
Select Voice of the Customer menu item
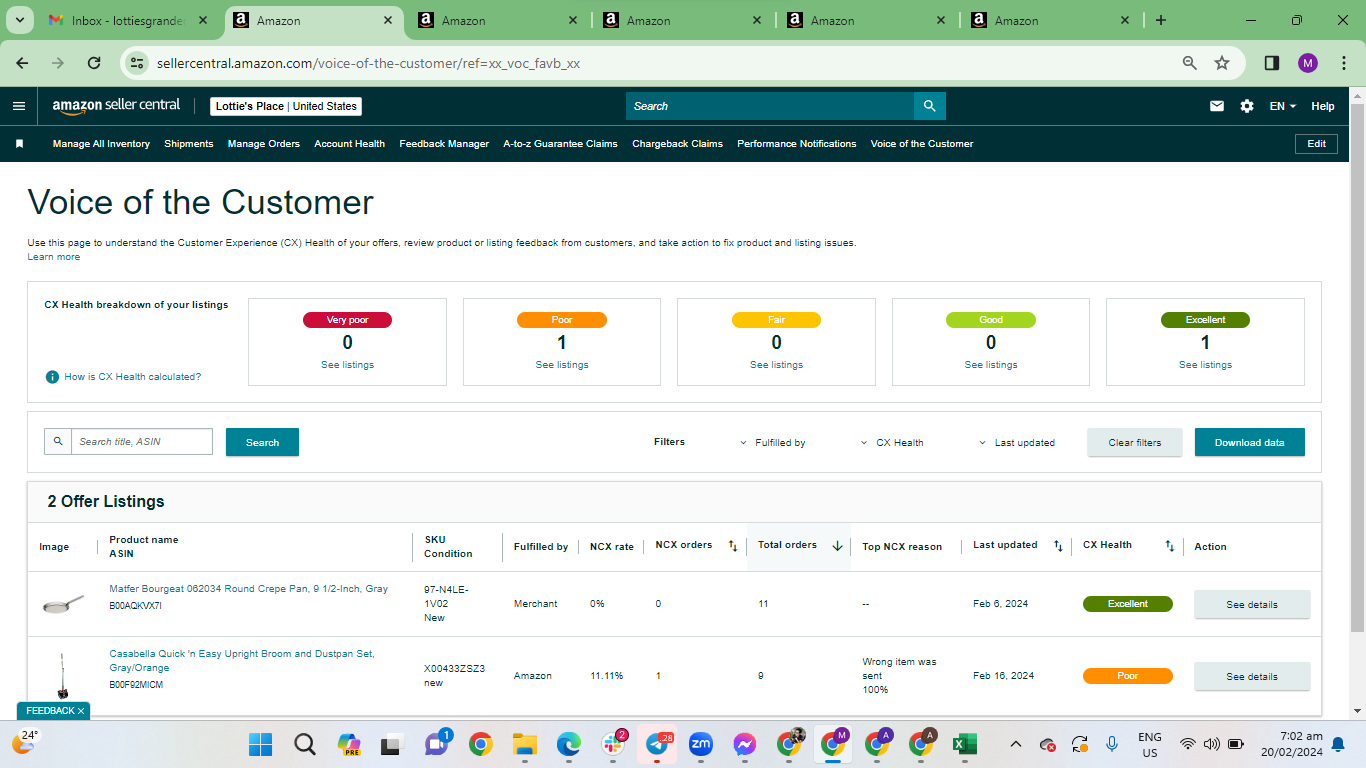pos(922,144)
